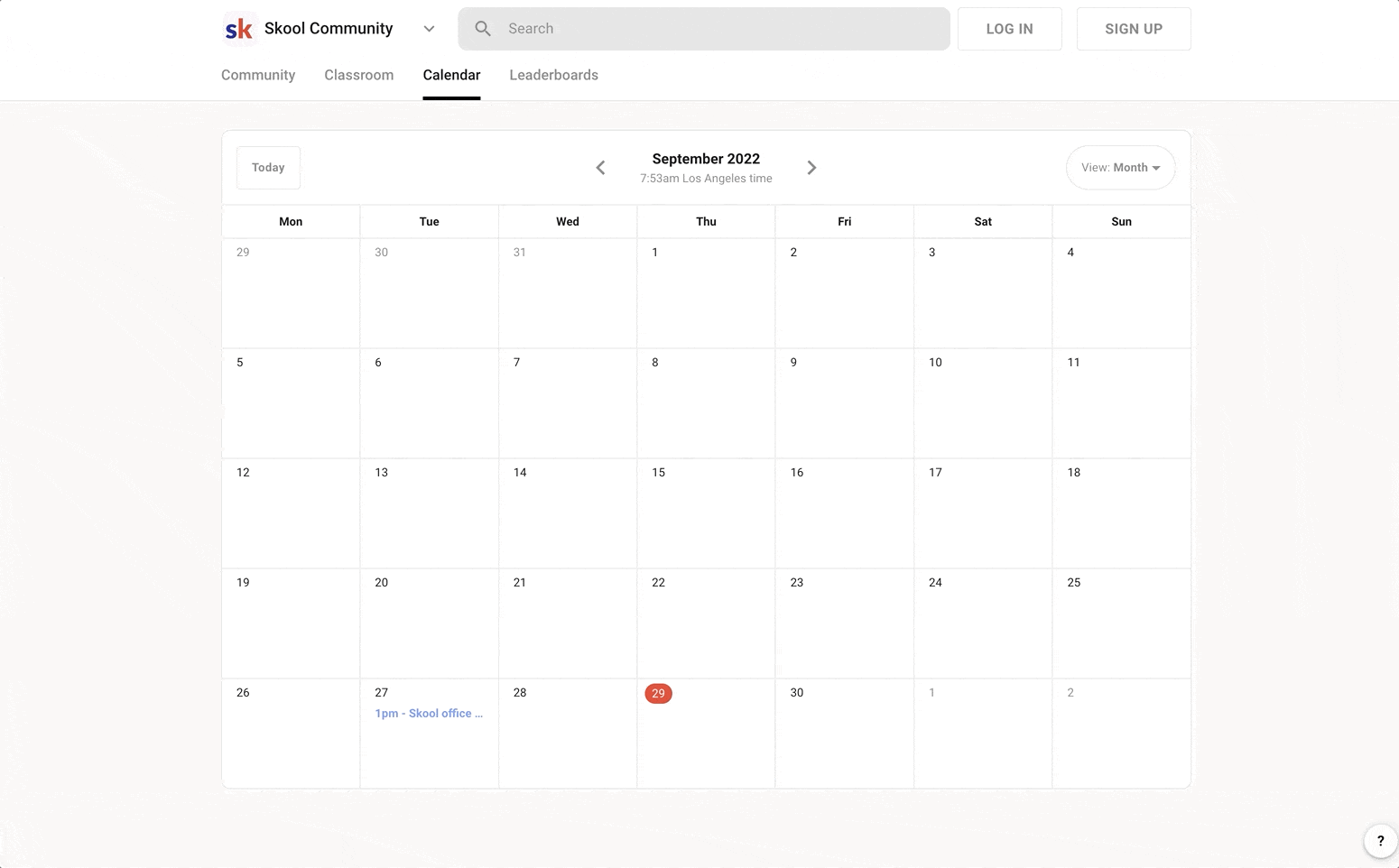Screen dimensions: 1399x868
Task: Click the search magnifier icon
Action: click(x=483, y=29)
